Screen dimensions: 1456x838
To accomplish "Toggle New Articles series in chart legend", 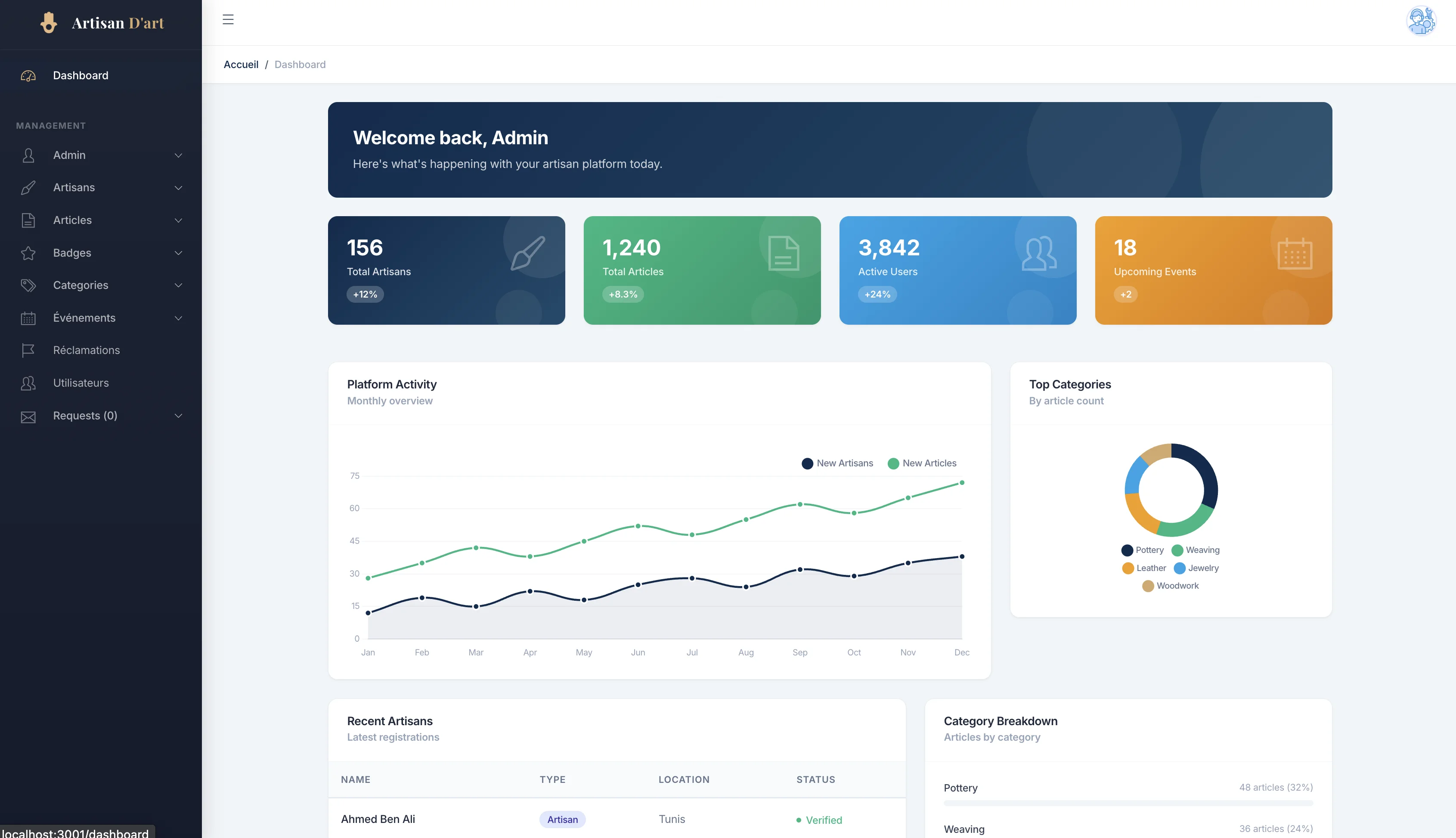I will point(922,463).
